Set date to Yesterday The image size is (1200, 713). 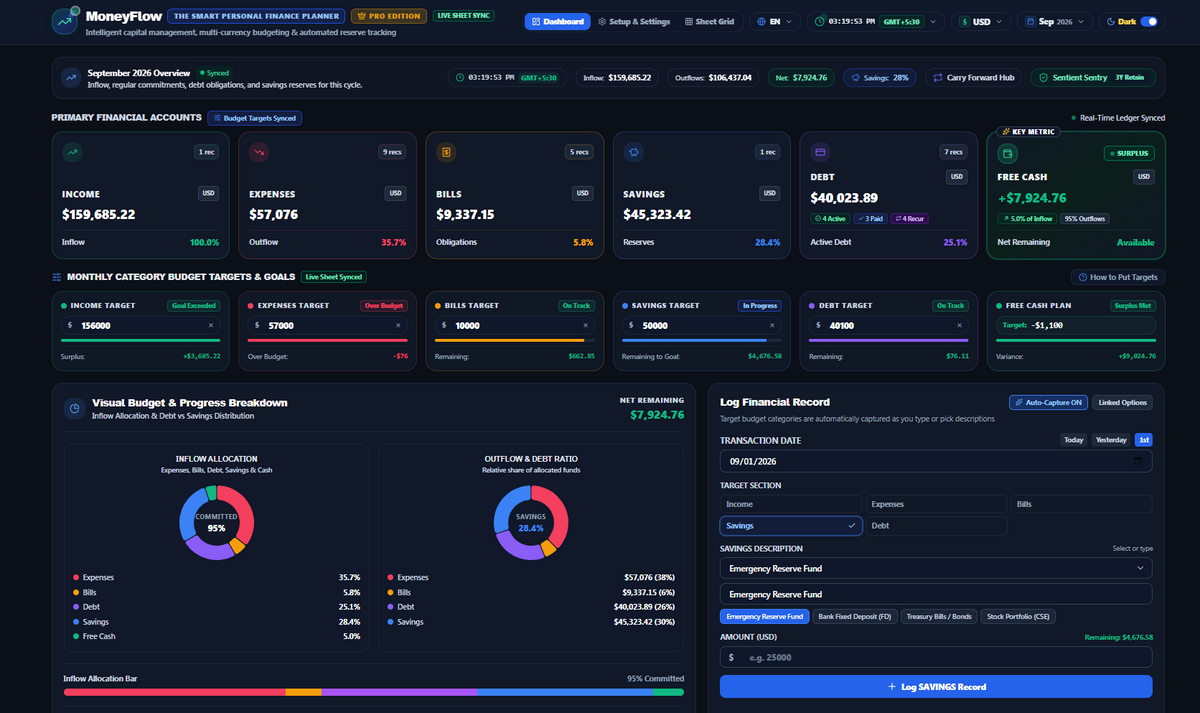click(1111, 440)
